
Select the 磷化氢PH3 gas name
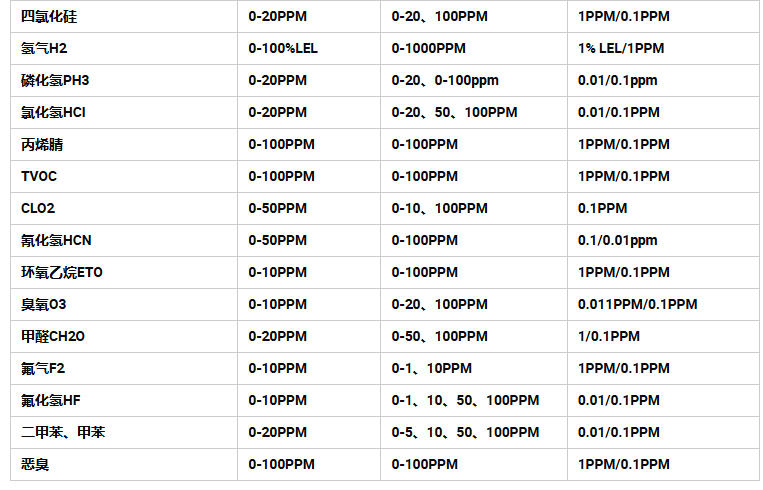click(55, 80)
